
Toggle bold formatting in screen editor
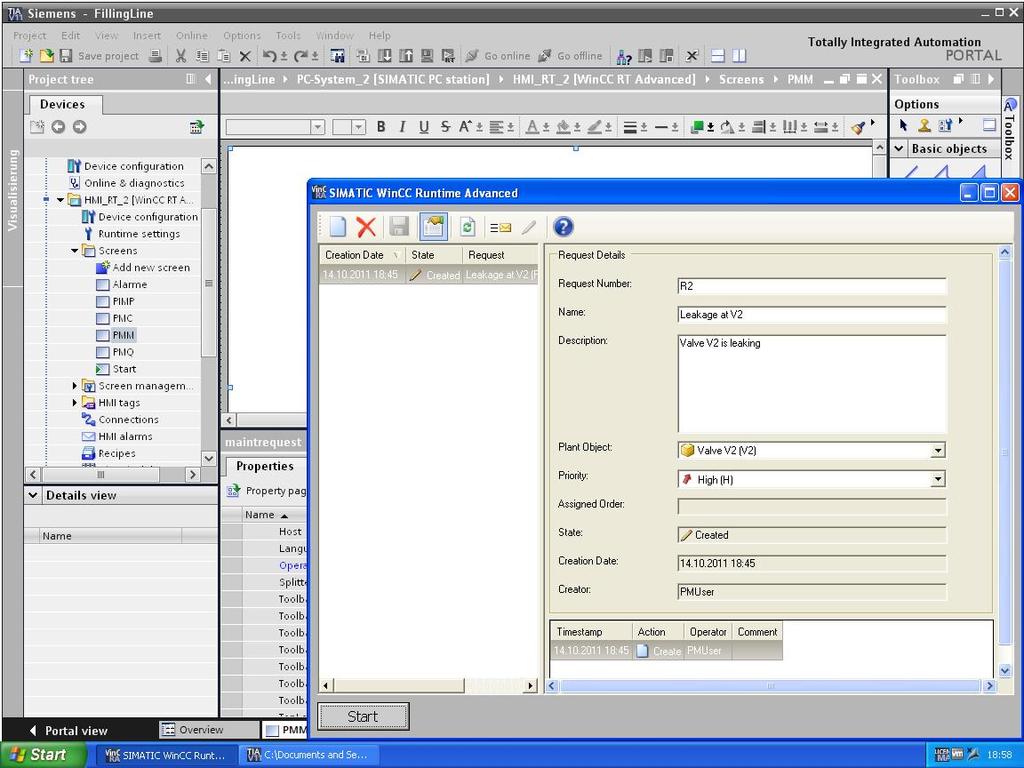[381, 127]
